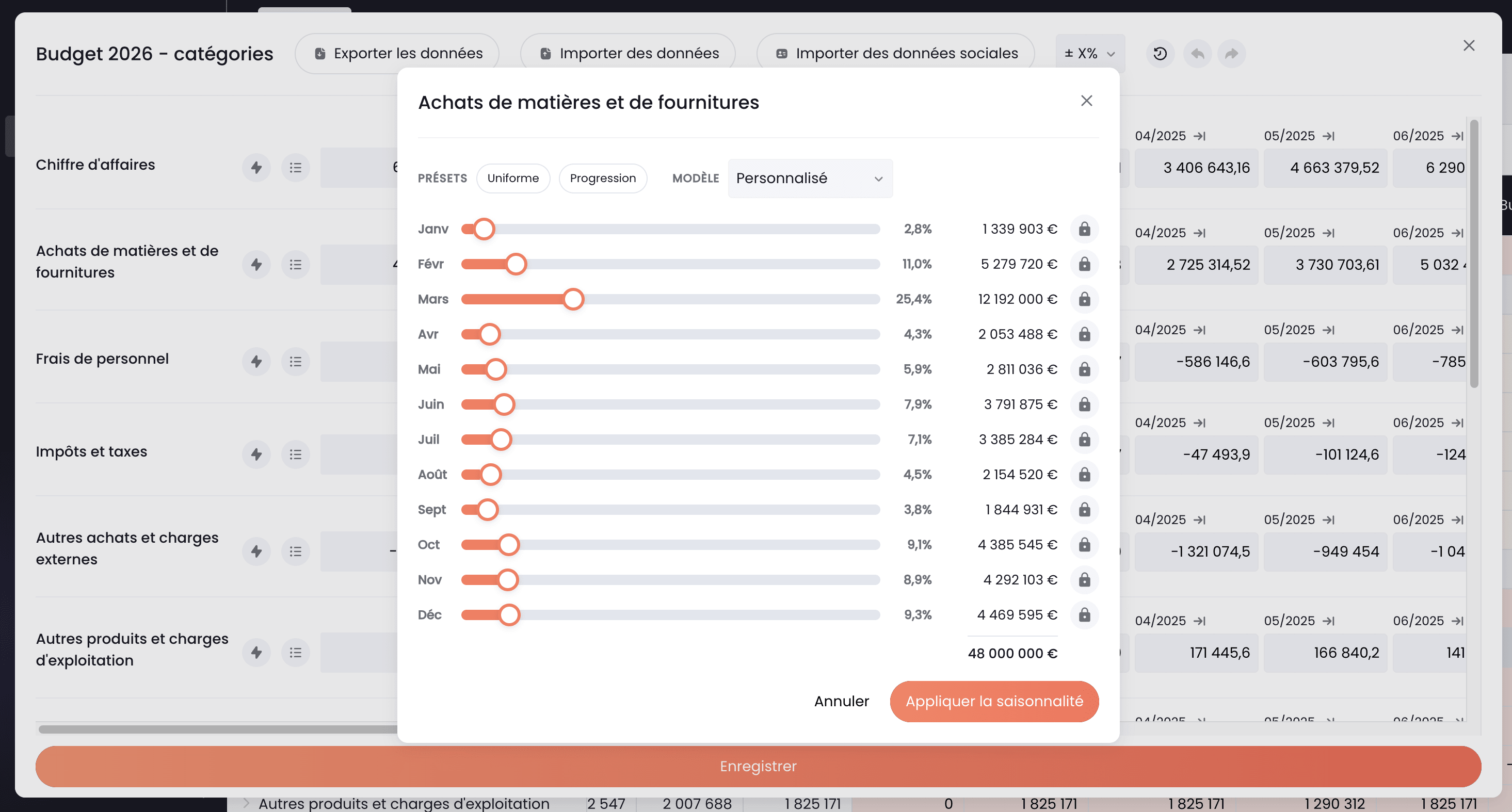Screen dimensions: 1512x812
Task: Select the Uniforme preset
Action: (512, 178)
